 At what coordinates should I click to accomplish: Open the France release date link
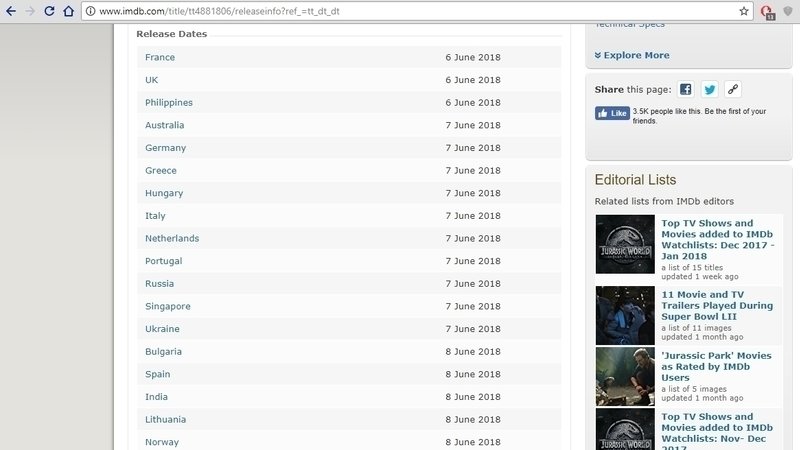pyautogui.click(x=160, y=57)
